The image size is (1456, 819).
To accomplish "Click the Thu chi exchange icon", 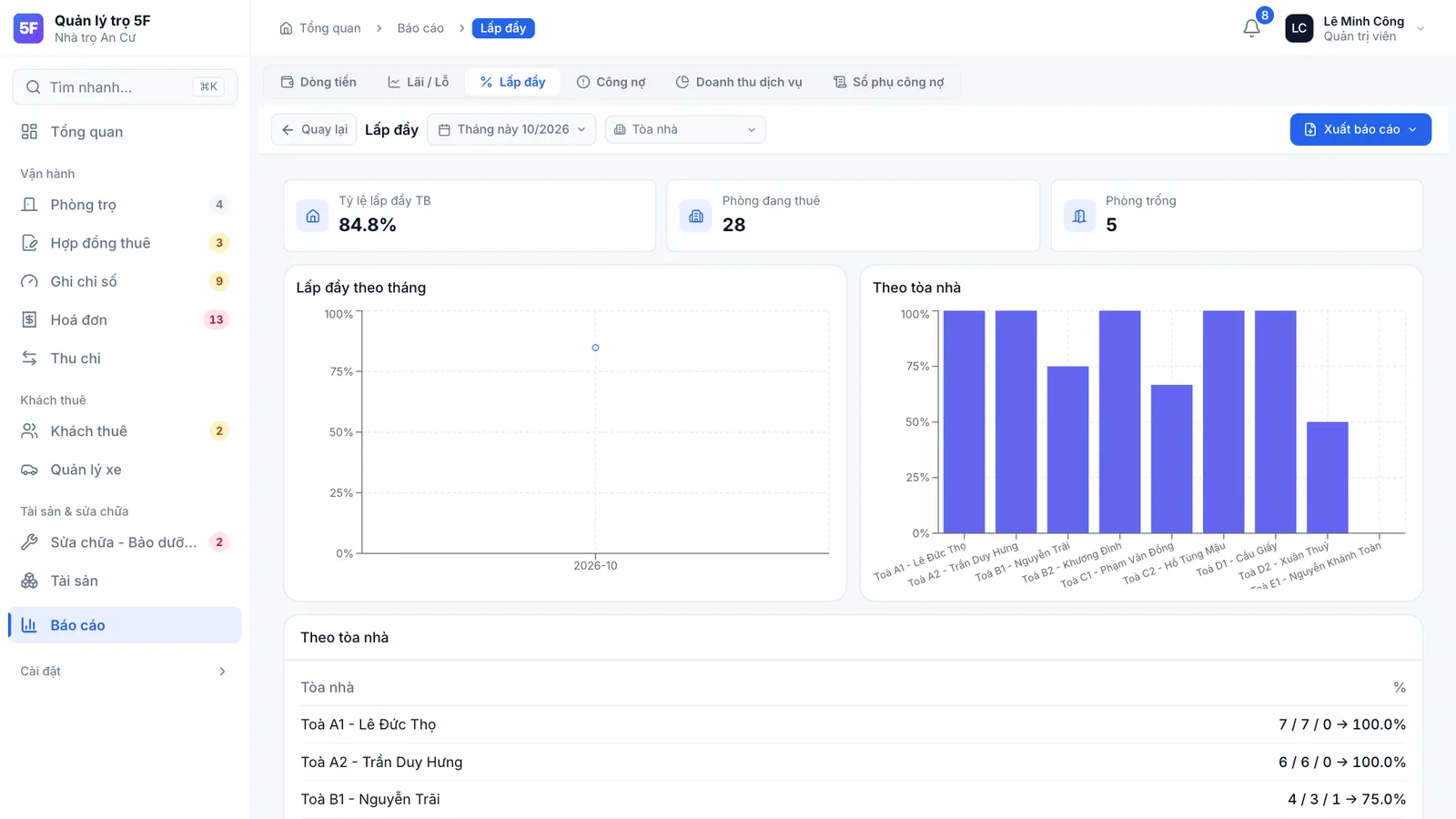I will coord(29,358).
